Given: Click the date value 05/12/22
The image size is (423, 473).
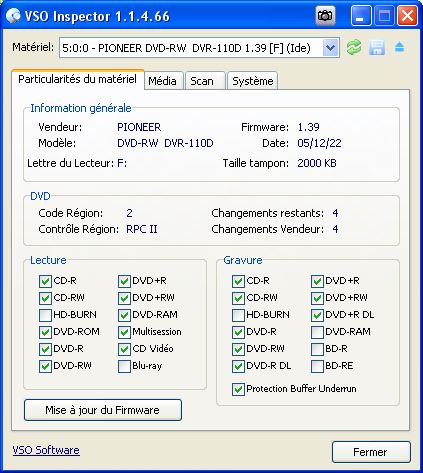Looking at the screenshot, I should tap(319, 143).
